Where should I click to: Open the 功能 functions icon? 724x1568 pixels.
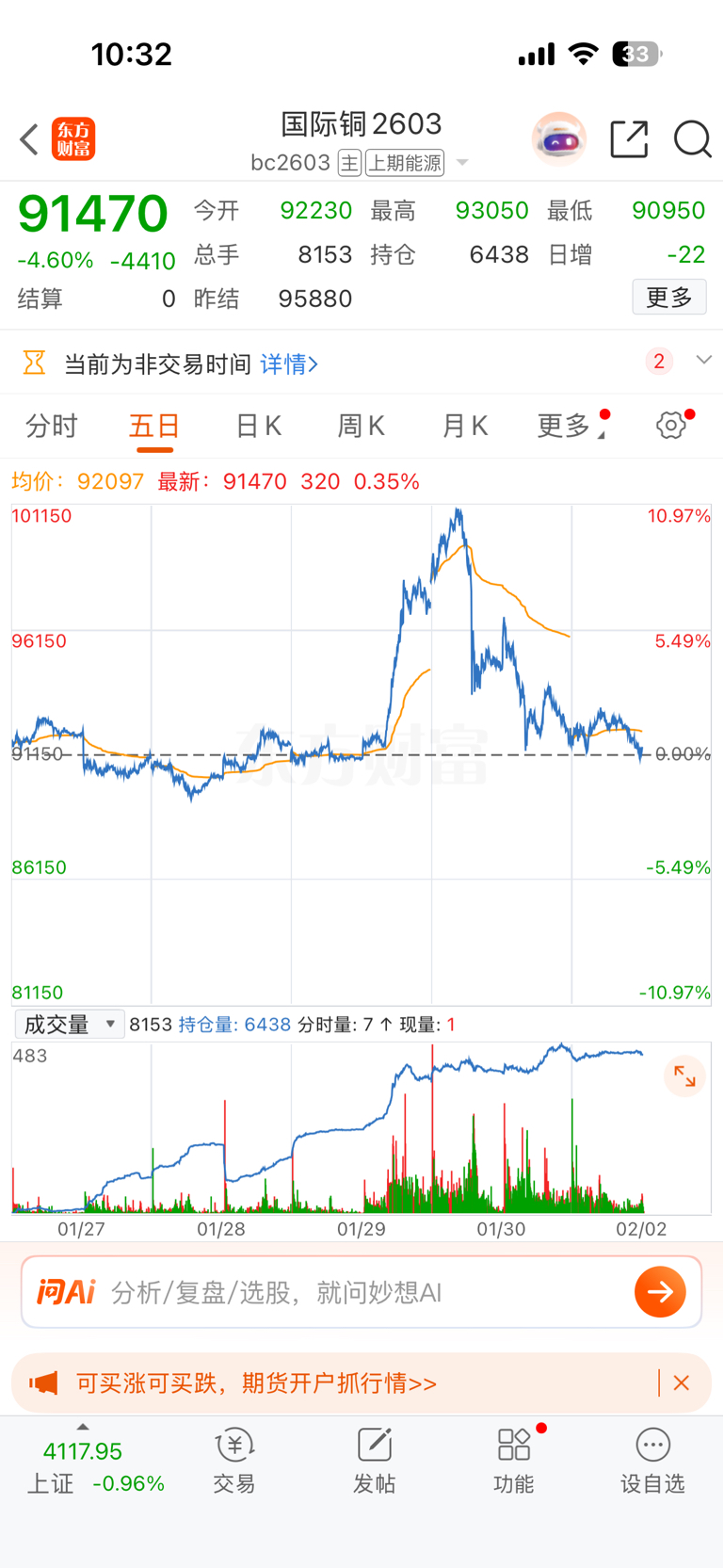(514, 1461)
